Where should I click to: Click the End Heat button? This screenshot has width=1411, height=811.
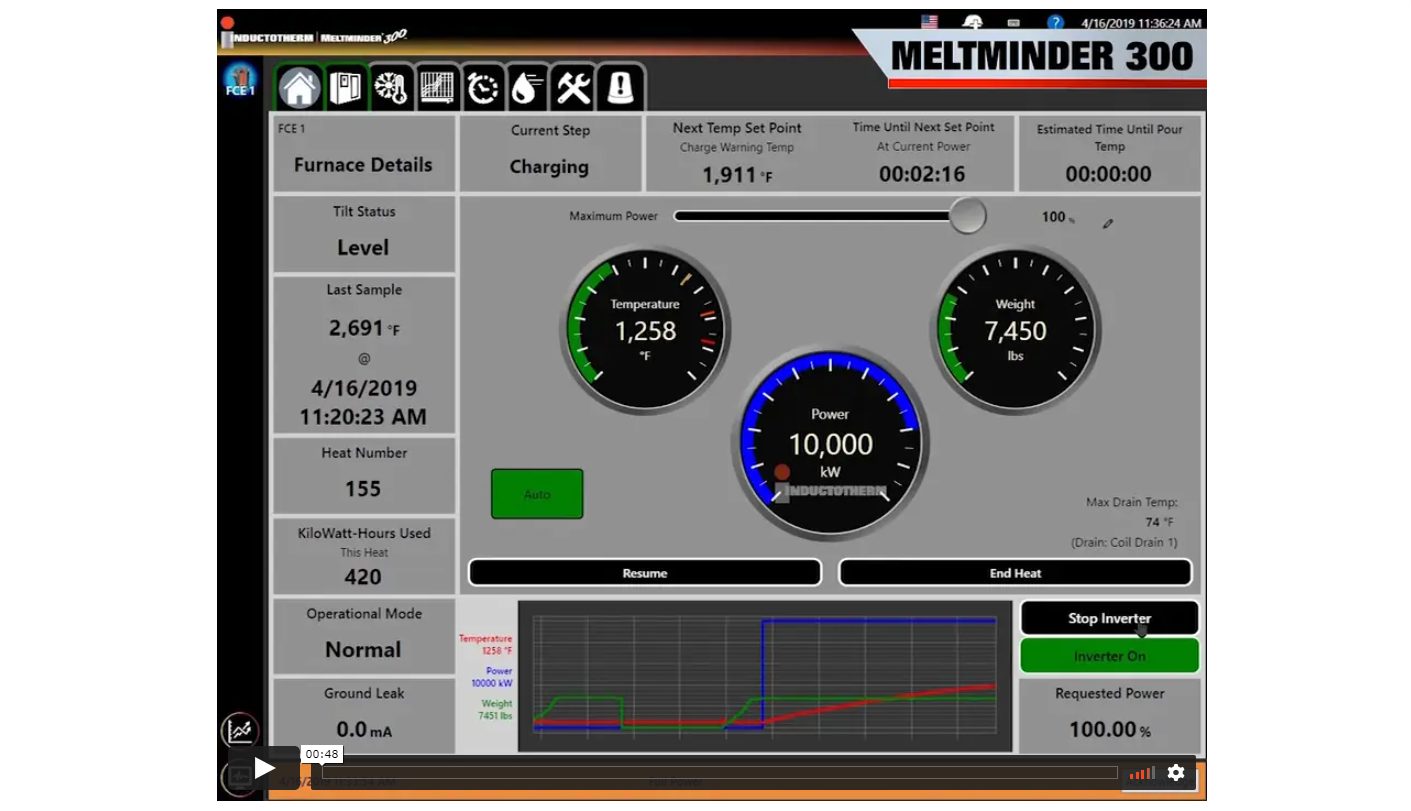(x=1015, y=573)
